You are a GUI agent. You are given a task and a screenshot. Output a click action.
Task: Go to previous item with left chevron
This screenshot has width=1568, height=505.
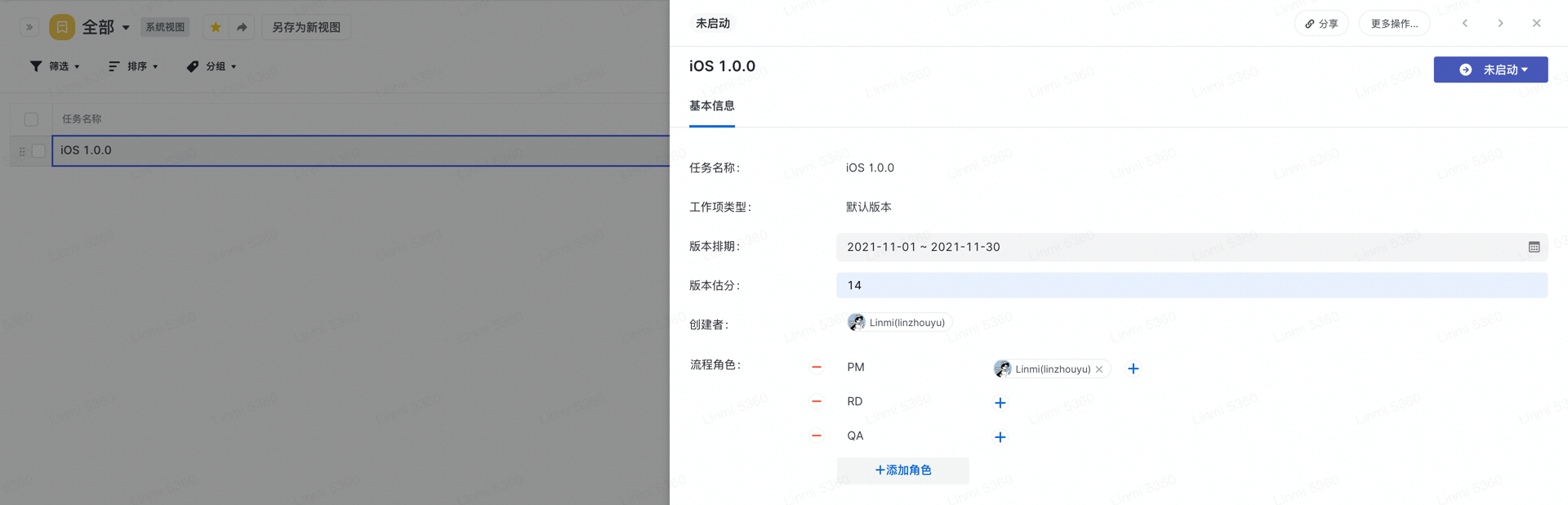(x=1465, y=23)
